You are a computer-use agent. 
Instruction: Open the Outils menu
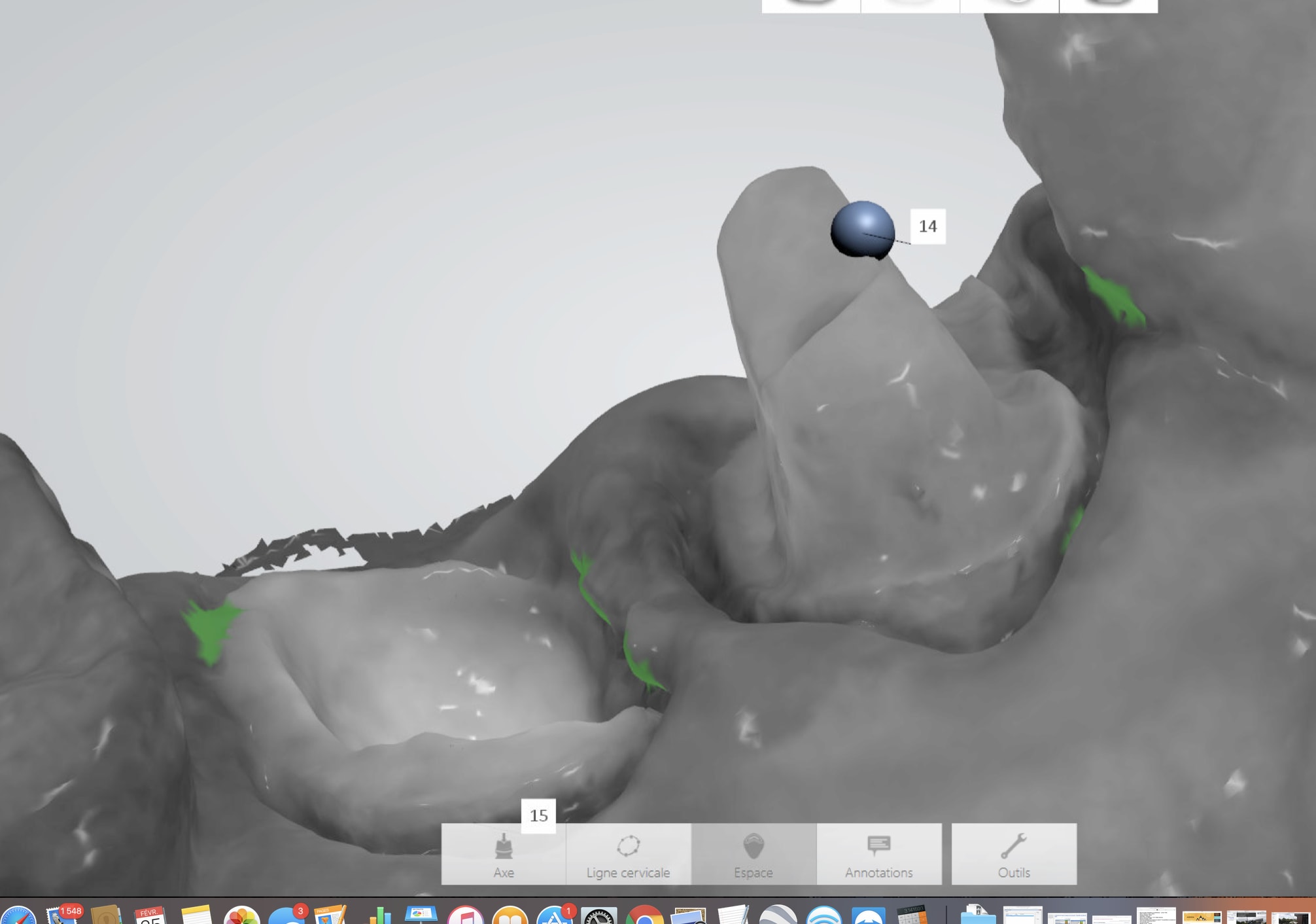1013,855
